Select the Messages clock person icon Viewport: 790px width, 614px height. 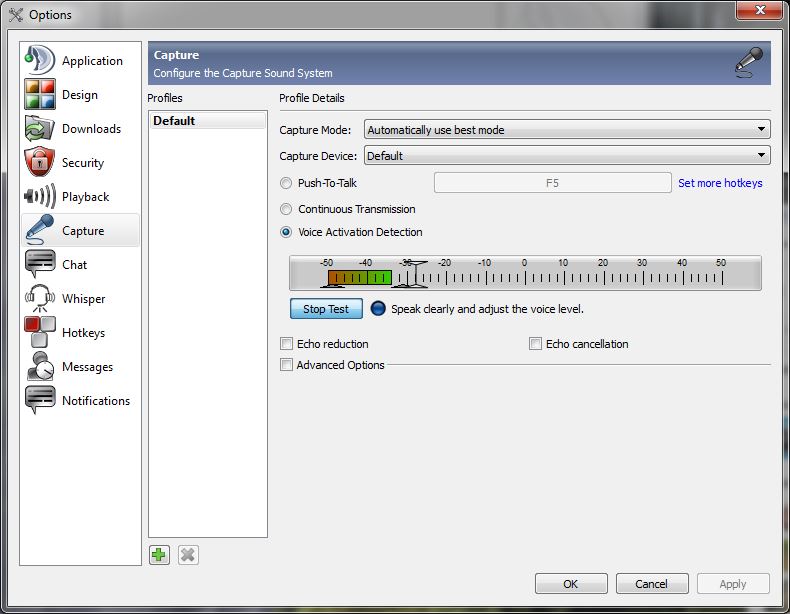point(39,366)
